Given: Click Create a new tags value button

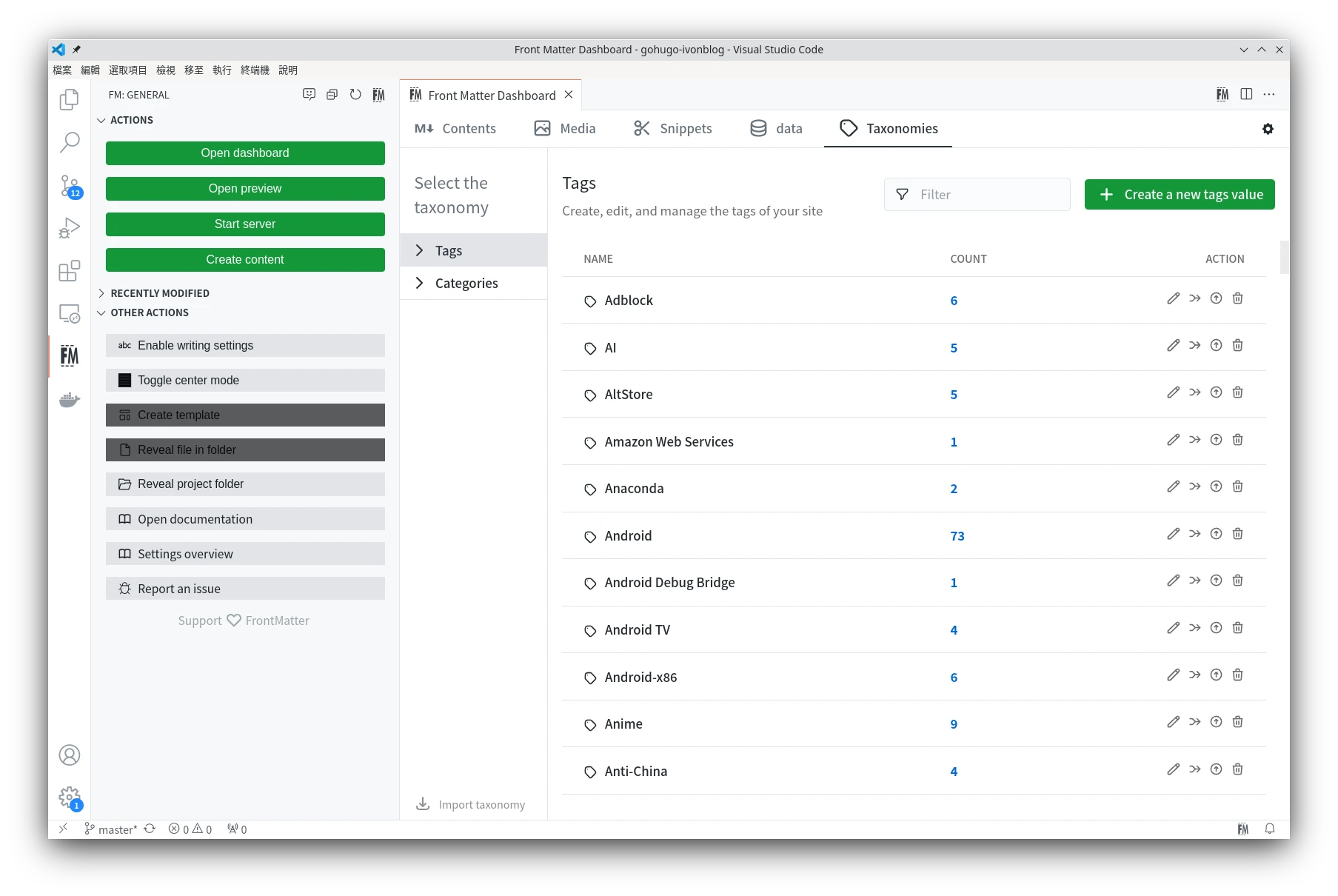Looking at the screenshot, I should (x=1179, y=195).
